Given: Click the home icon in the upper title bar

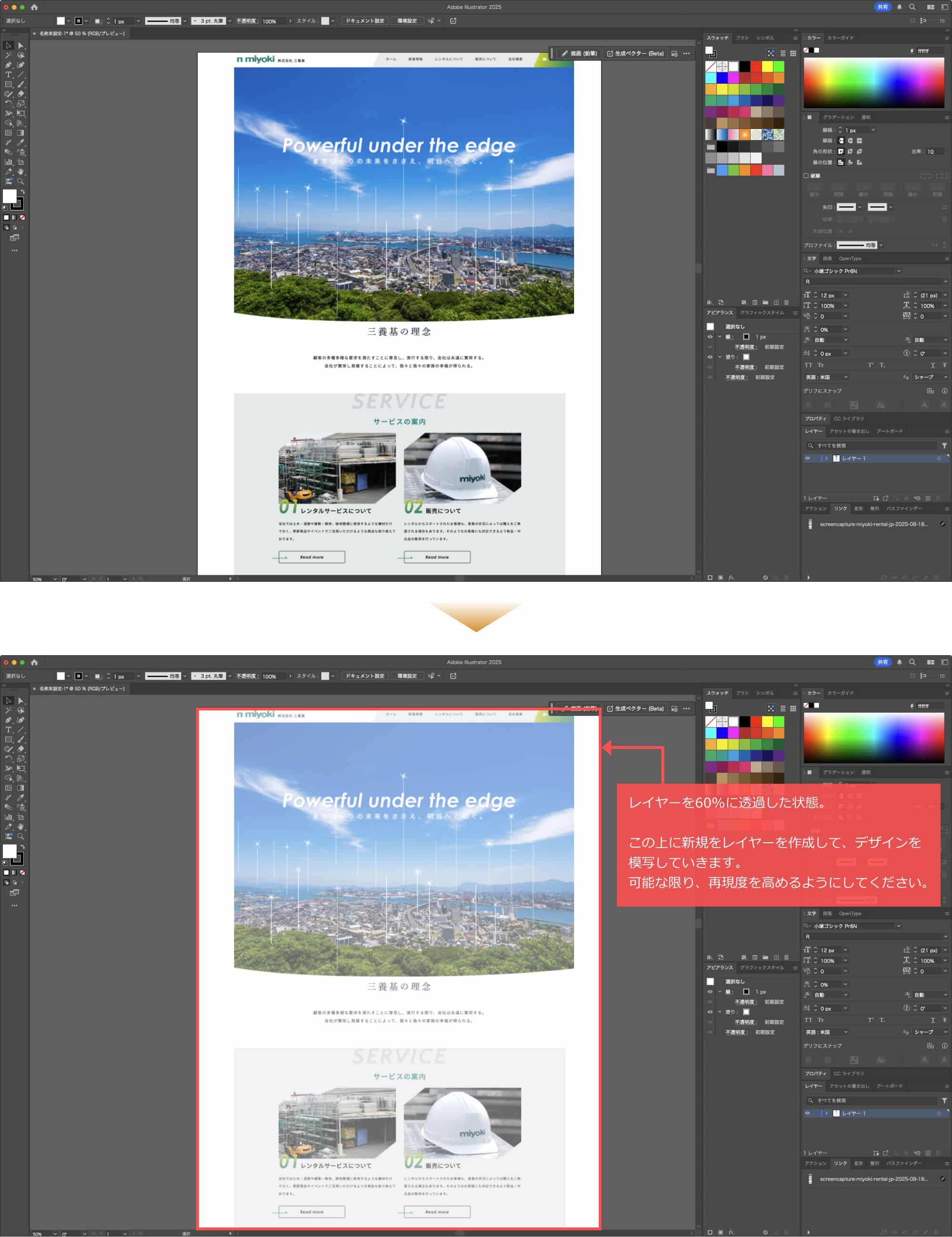Looking at the screenshot, I should pyautogui.click(x=34, y=7).
